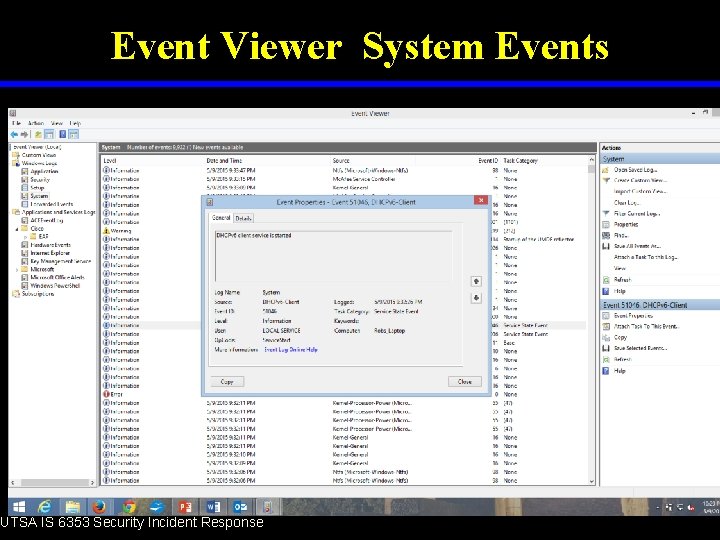Click Close button in Event Properties dialog
The width and height of the screenshot is (720, 540).
(465, 382)
